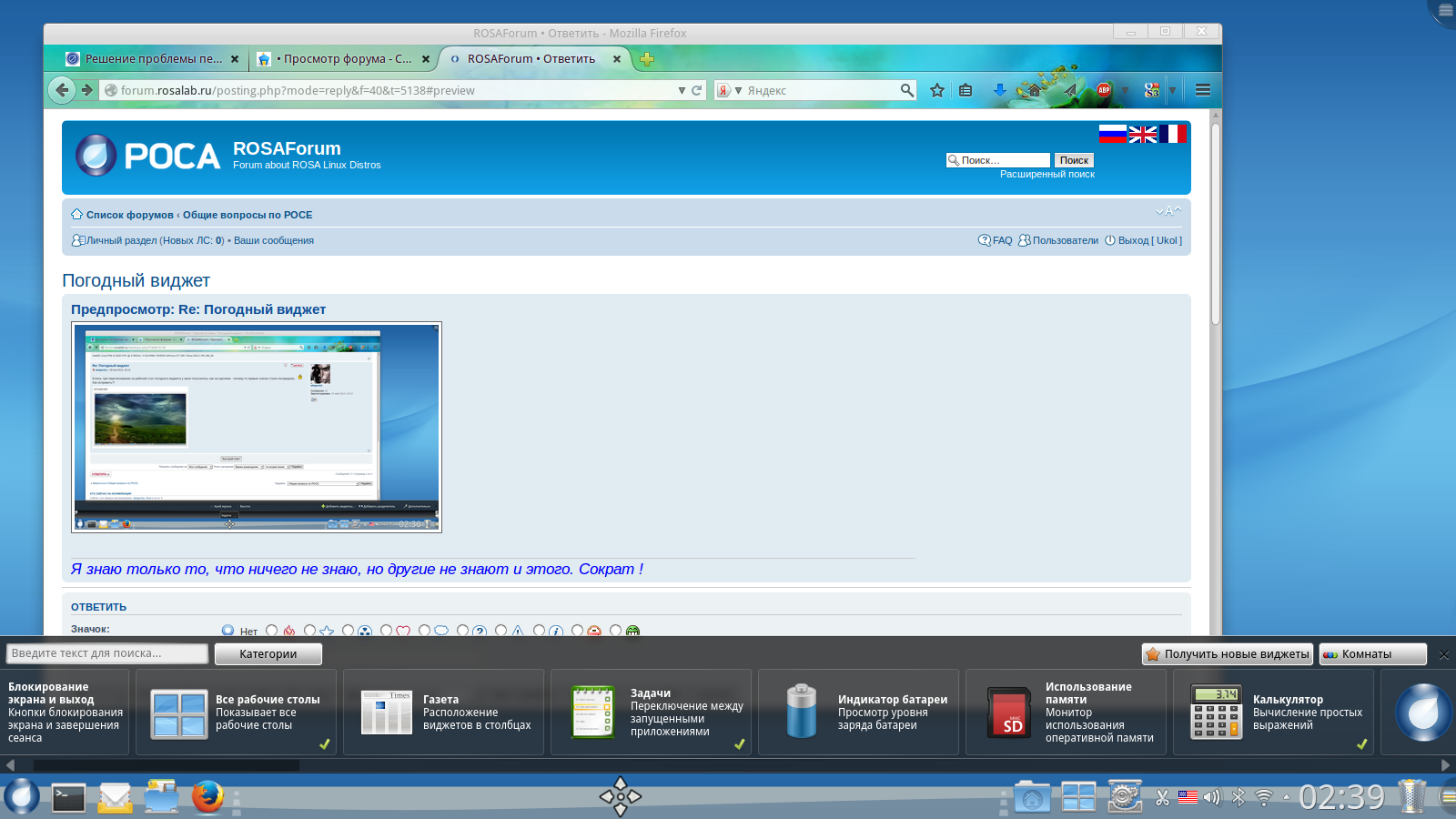Open the Firefox downloads arrow
Image resolution: width=1456 pixels, height=819 pixels.
pos(999,90)
